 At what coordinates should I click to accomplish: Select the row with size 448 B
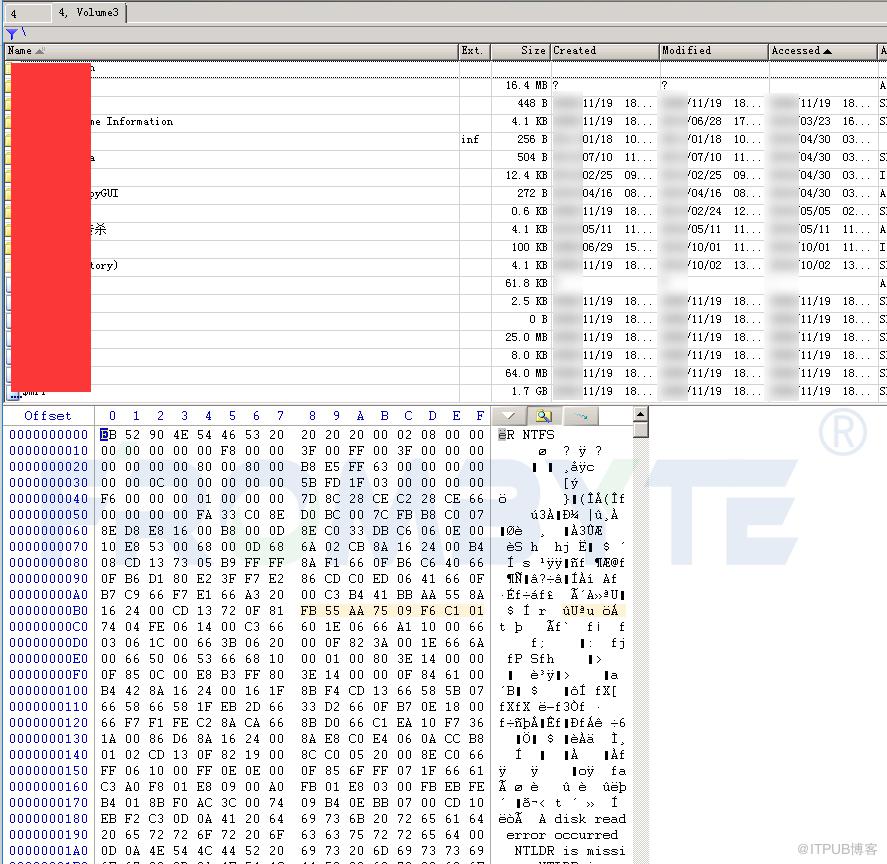[x=445, y=104]
